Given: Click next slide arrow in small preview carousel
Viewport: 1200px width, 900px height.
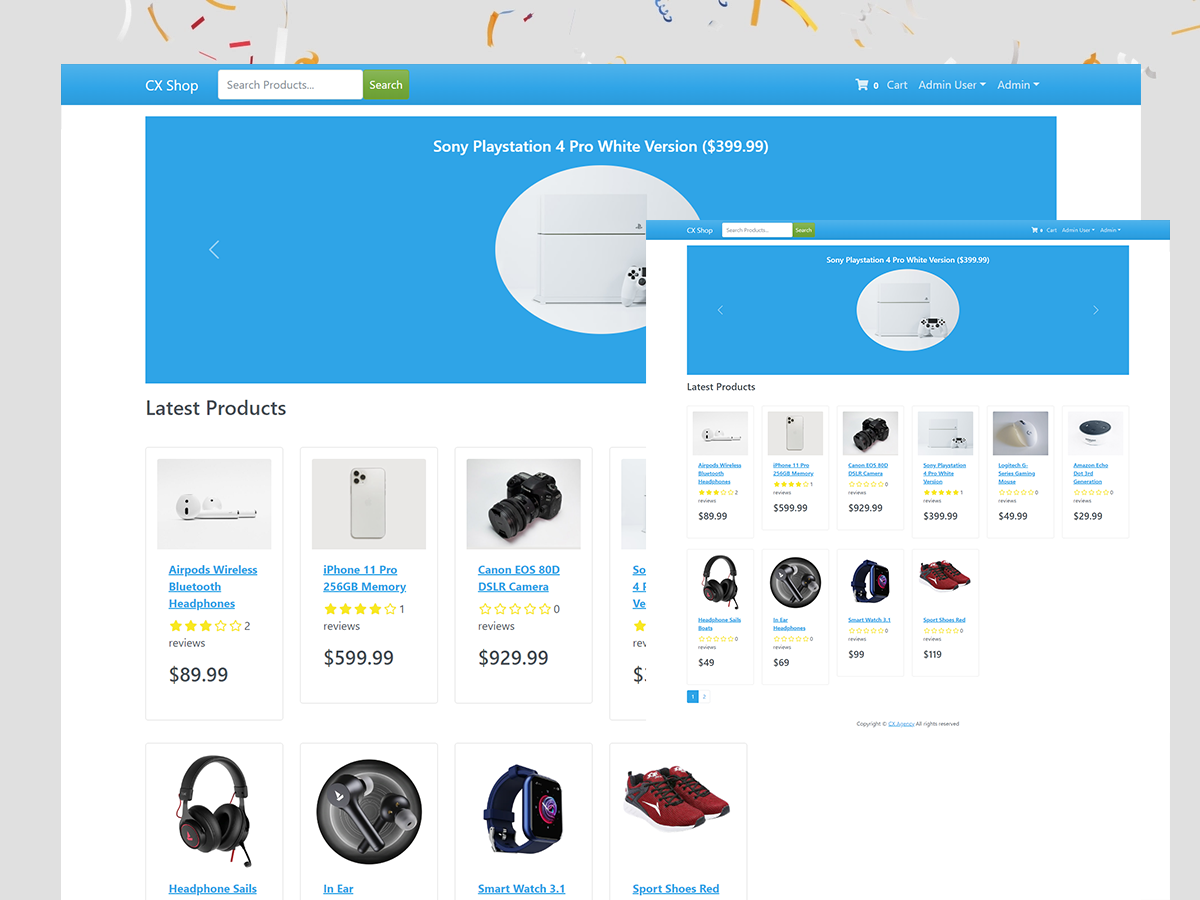Looking at the screenshot, I should [1095, 310].
